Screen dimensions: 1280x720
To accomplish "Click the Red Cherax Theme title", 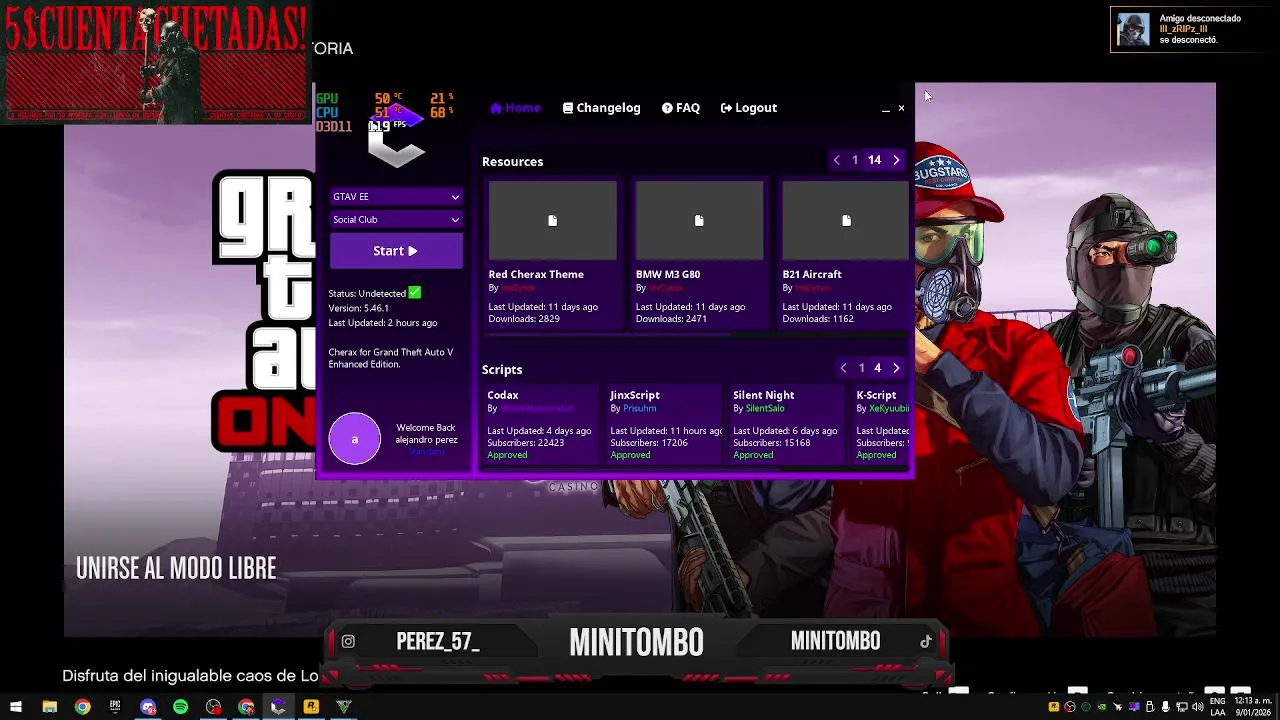I will point(536,274).
